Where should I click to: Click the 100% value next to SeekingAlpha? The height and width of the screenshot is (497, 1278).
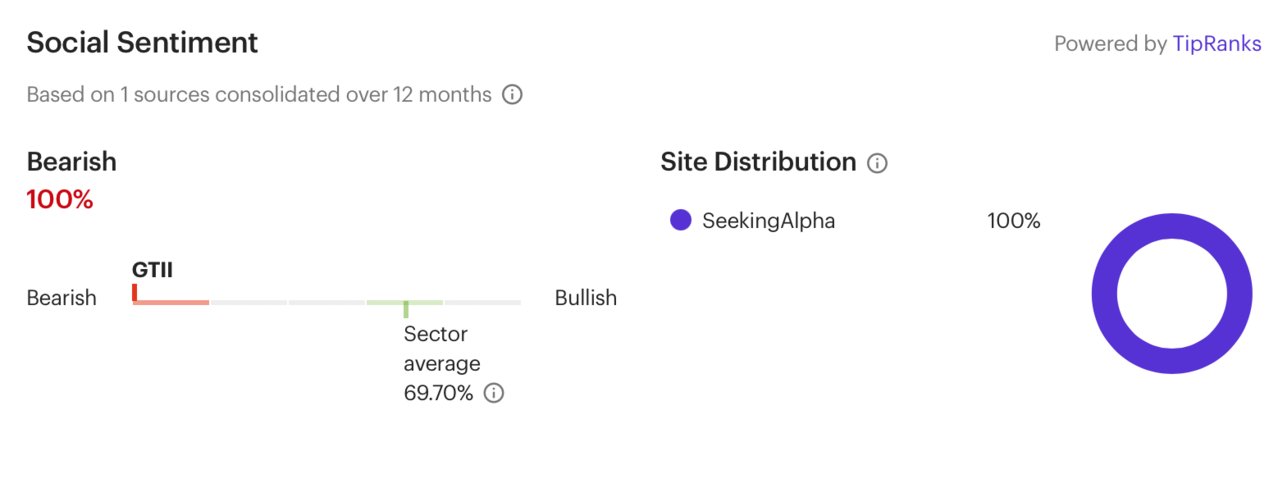pyautogui.click(x=1014, y=221)
